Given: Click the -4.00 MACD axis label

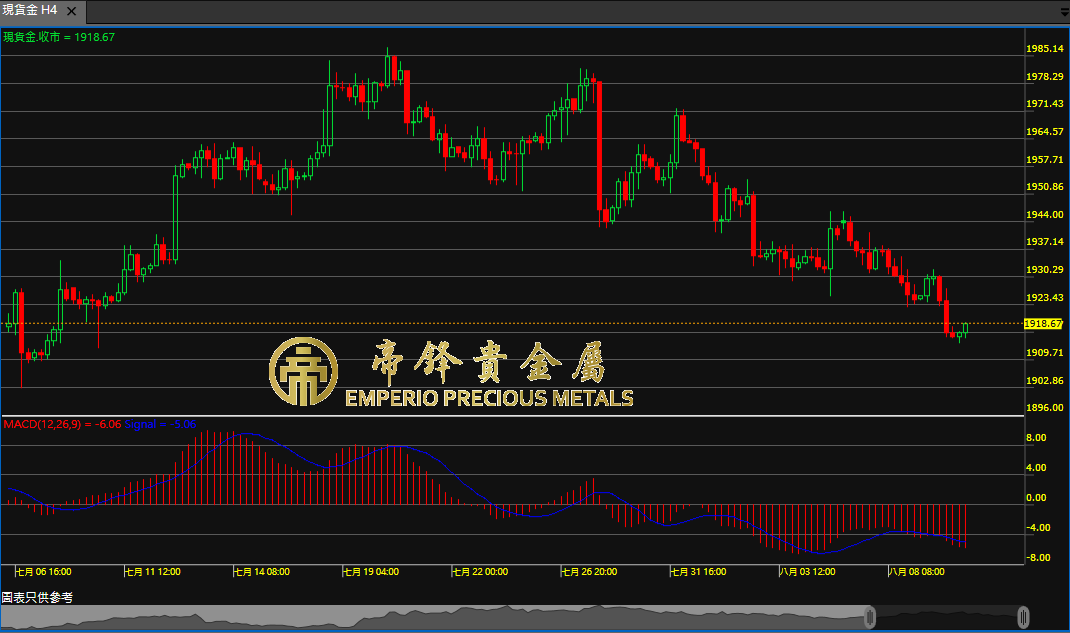Looking at the screenshot, I should click(1038, 527).
